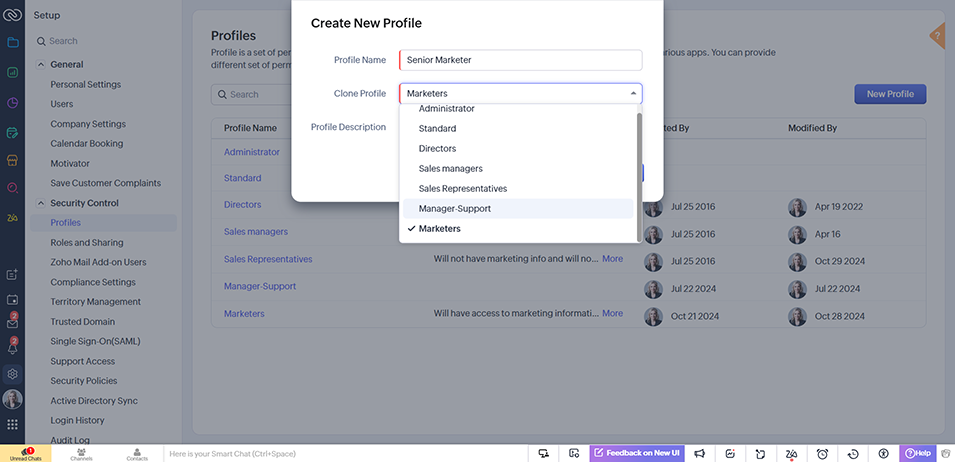
Task: Open the orange marketplace store icon
Action: click(12, 160)
